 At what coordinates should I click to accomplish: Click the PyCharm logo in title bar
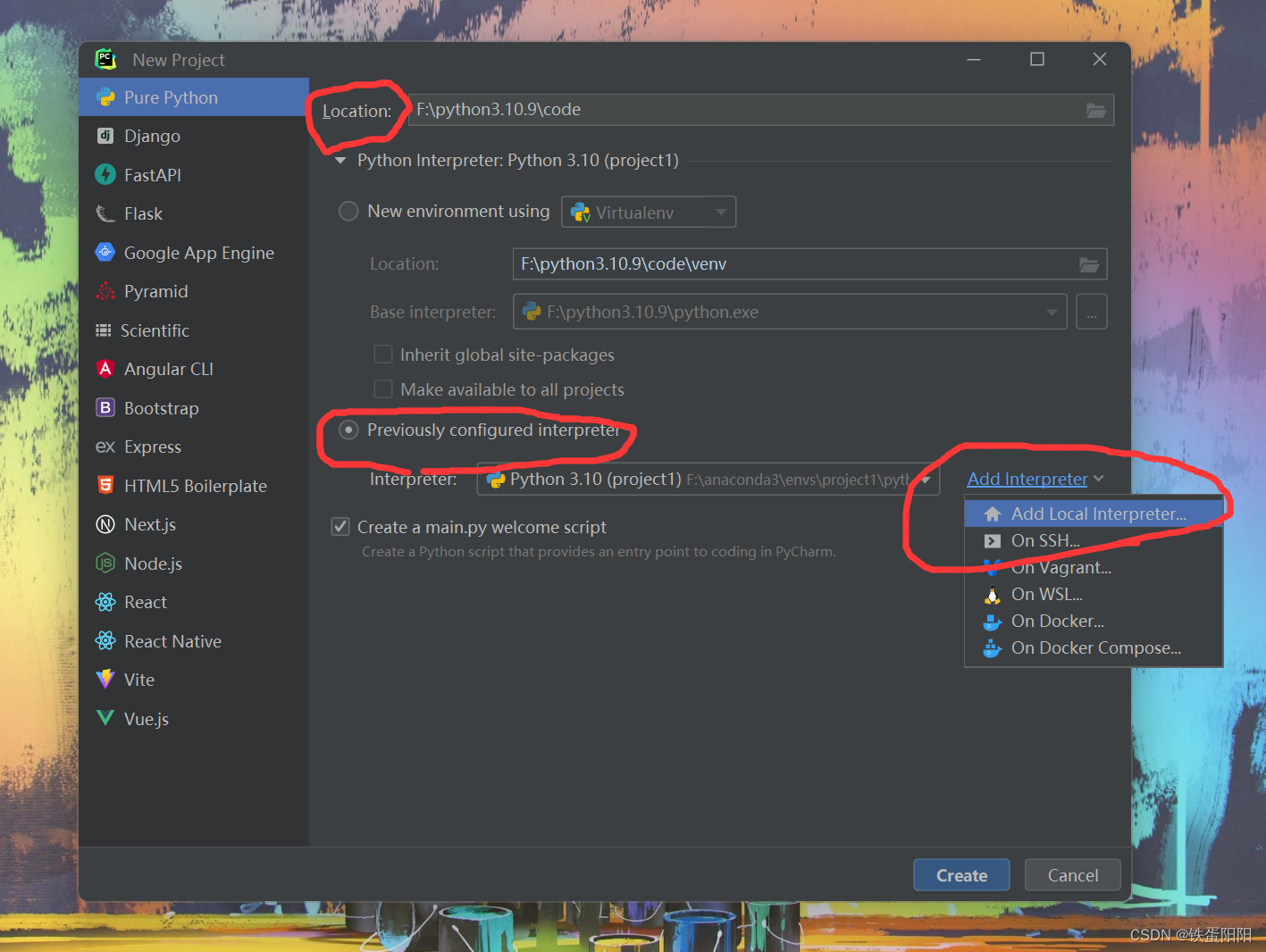[x=105, y=59]
